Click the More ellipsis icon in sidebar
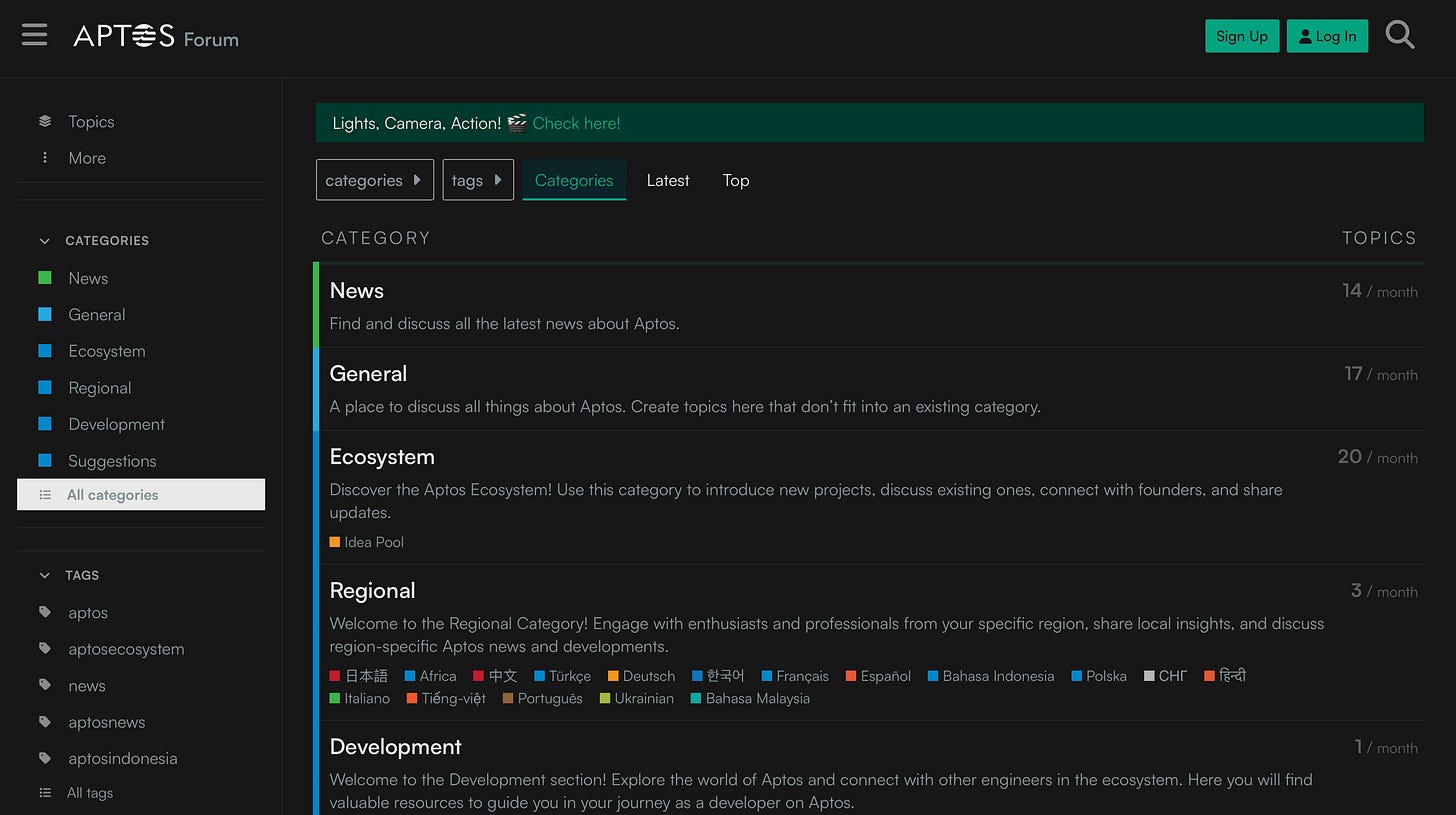The height and width of the screenshot is (815, 1456). pos(45,158)
